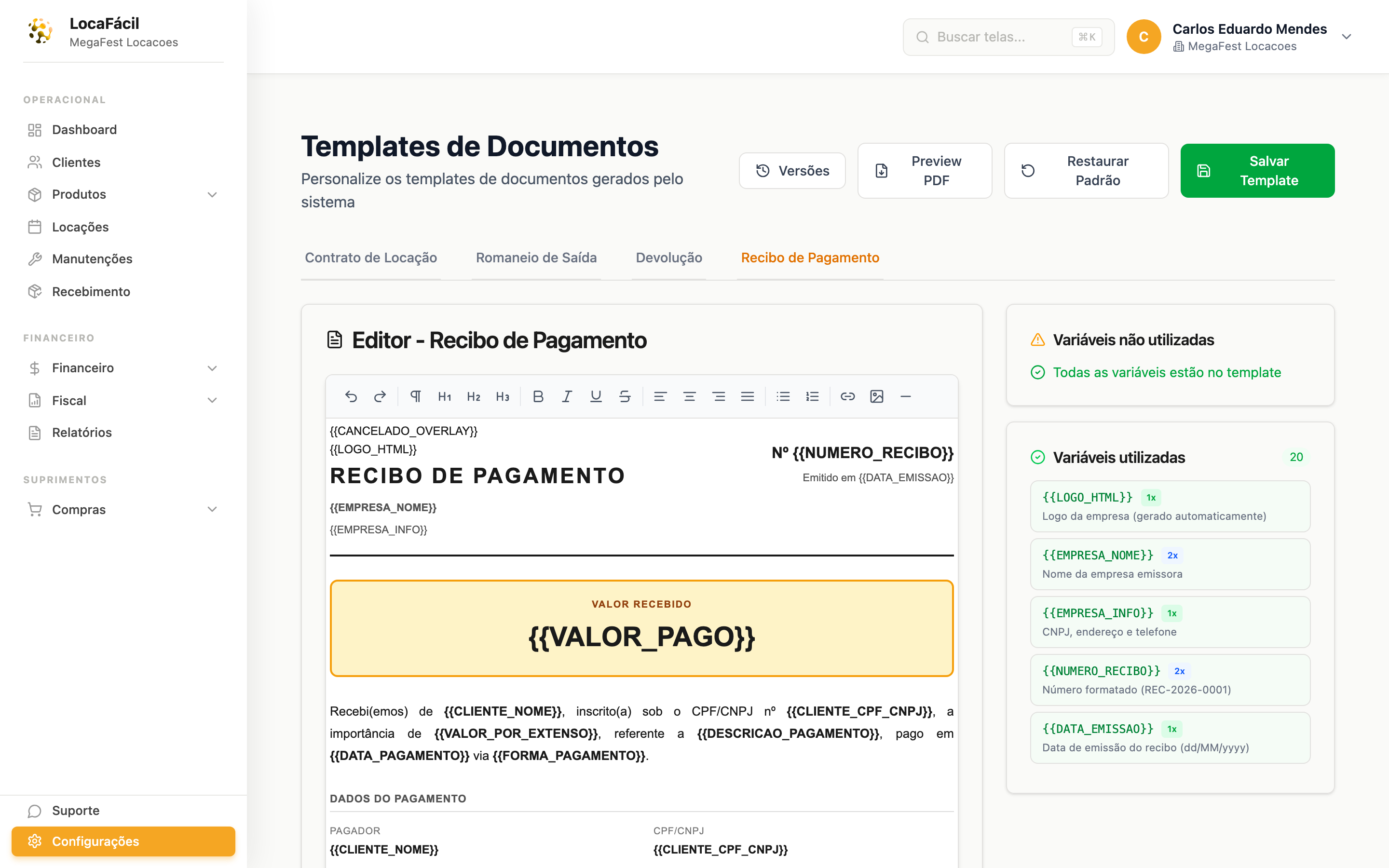Open Manutenções section

point(123,259)
